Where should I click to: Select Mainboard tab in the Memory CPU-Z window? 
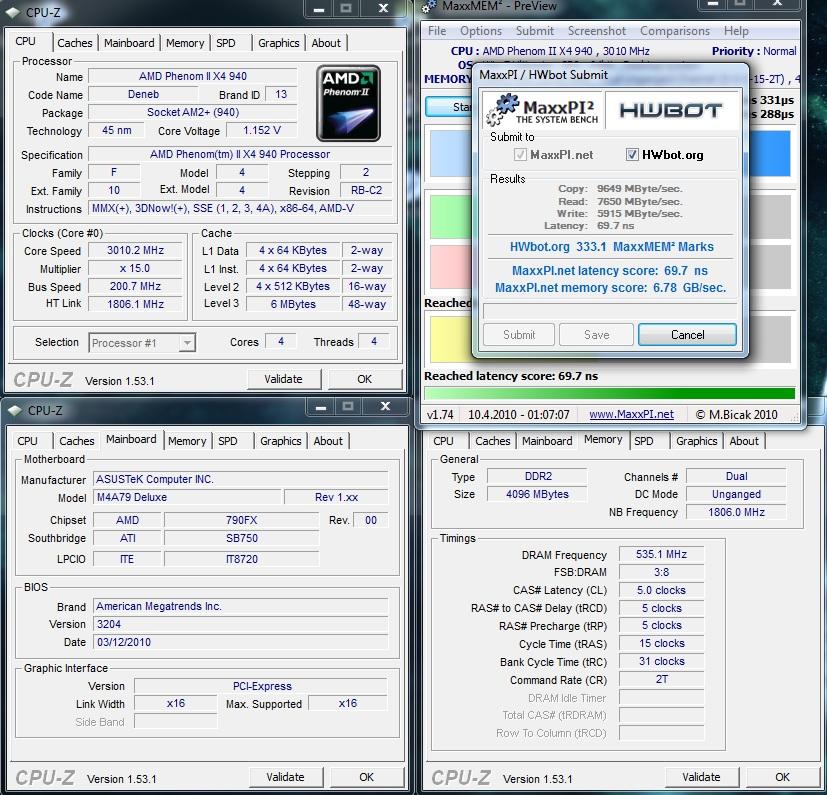coord(547,440)
